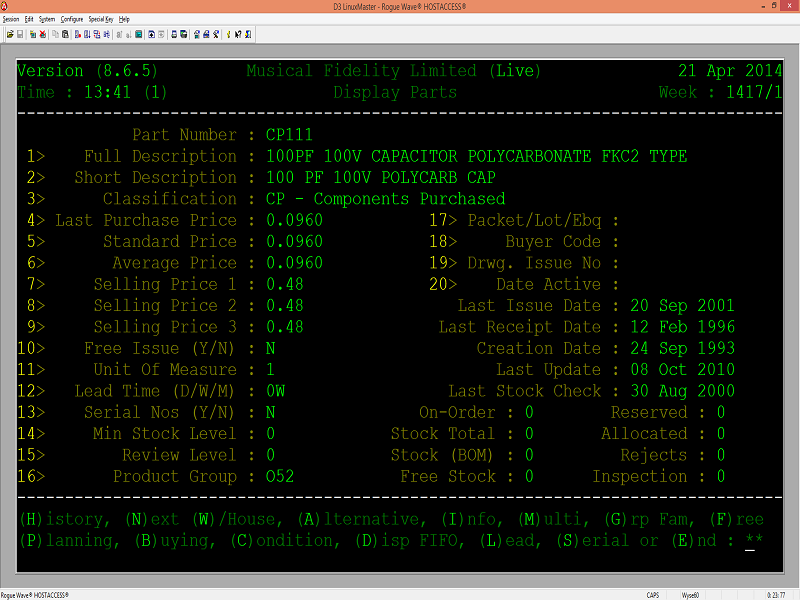
Task: Click the Rejects label
Action: tap(654, 455)
